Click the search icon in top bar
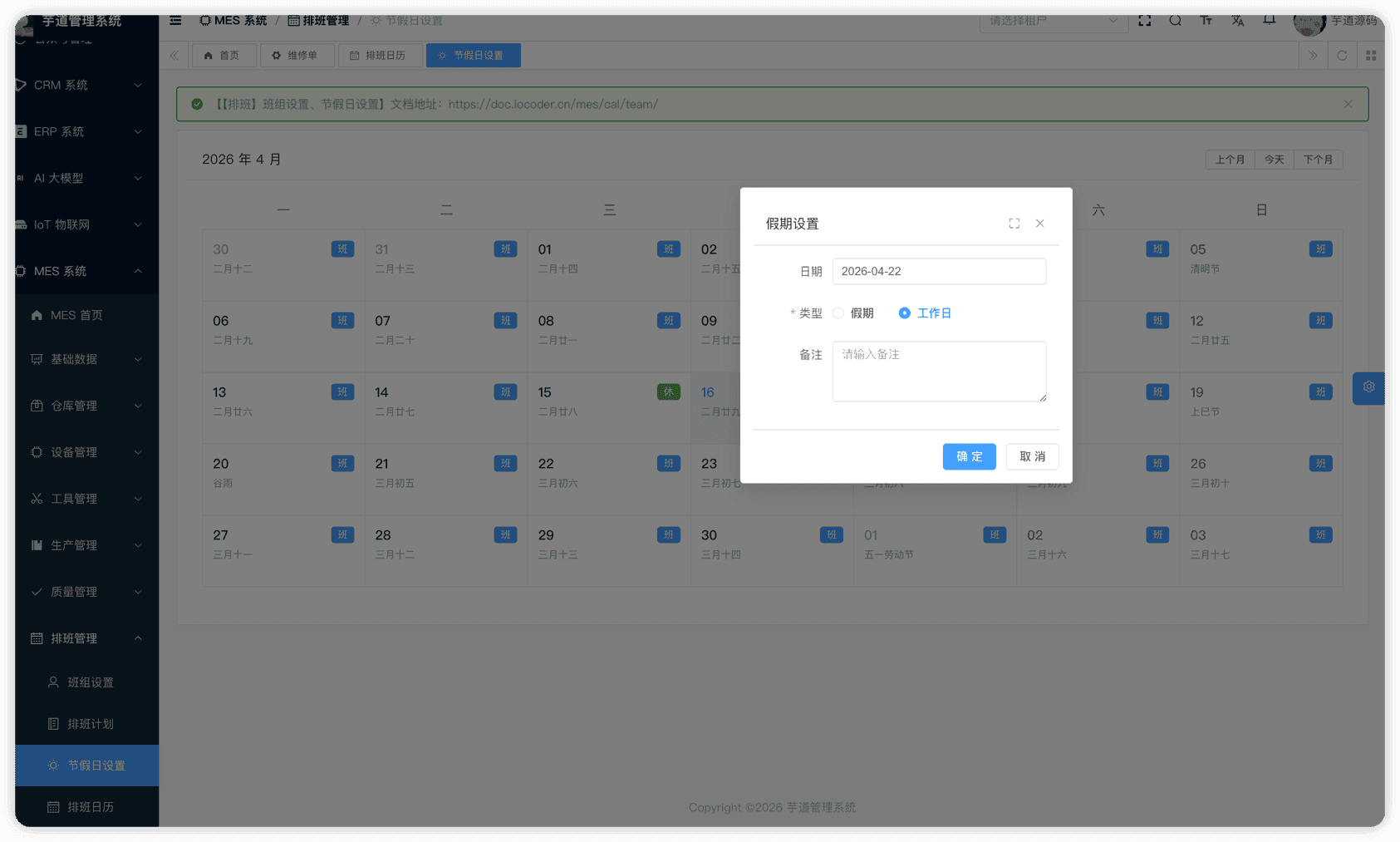The height and width of the screenshot is (842, 1400). pos(1175,21)
